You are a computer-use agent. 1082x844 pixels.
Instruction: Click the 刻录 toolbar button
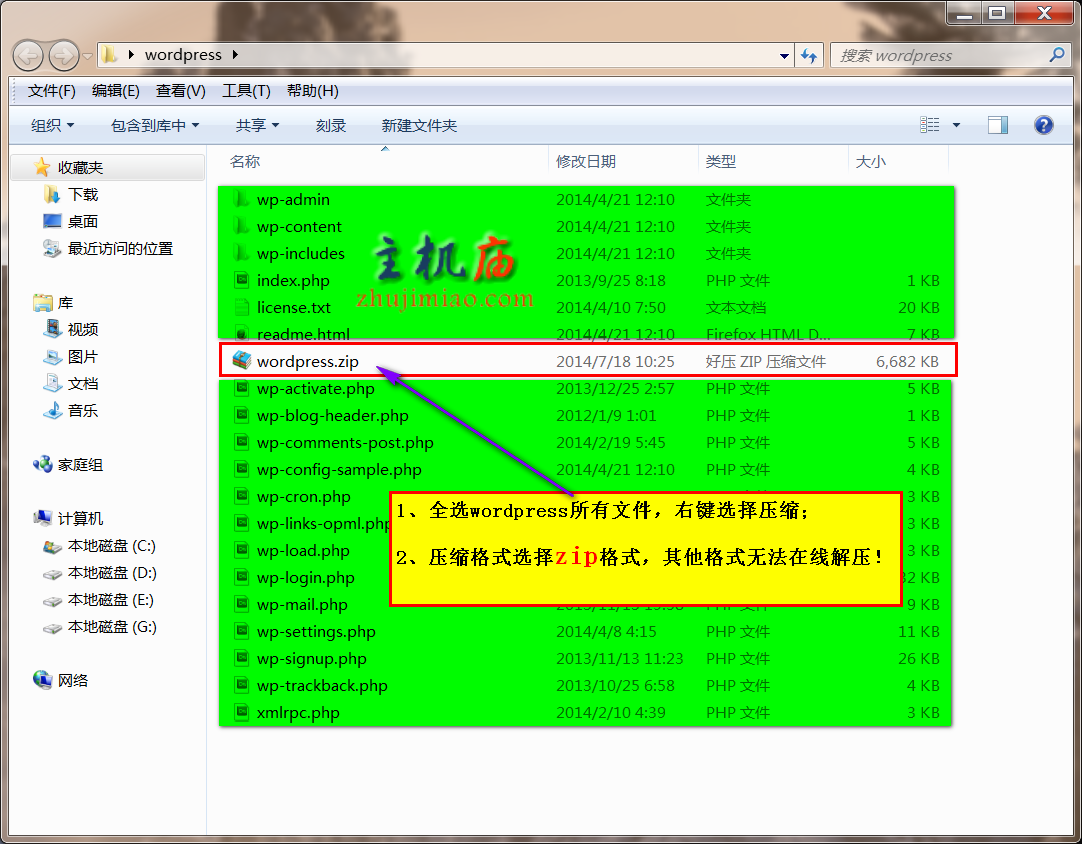point(331,126)
